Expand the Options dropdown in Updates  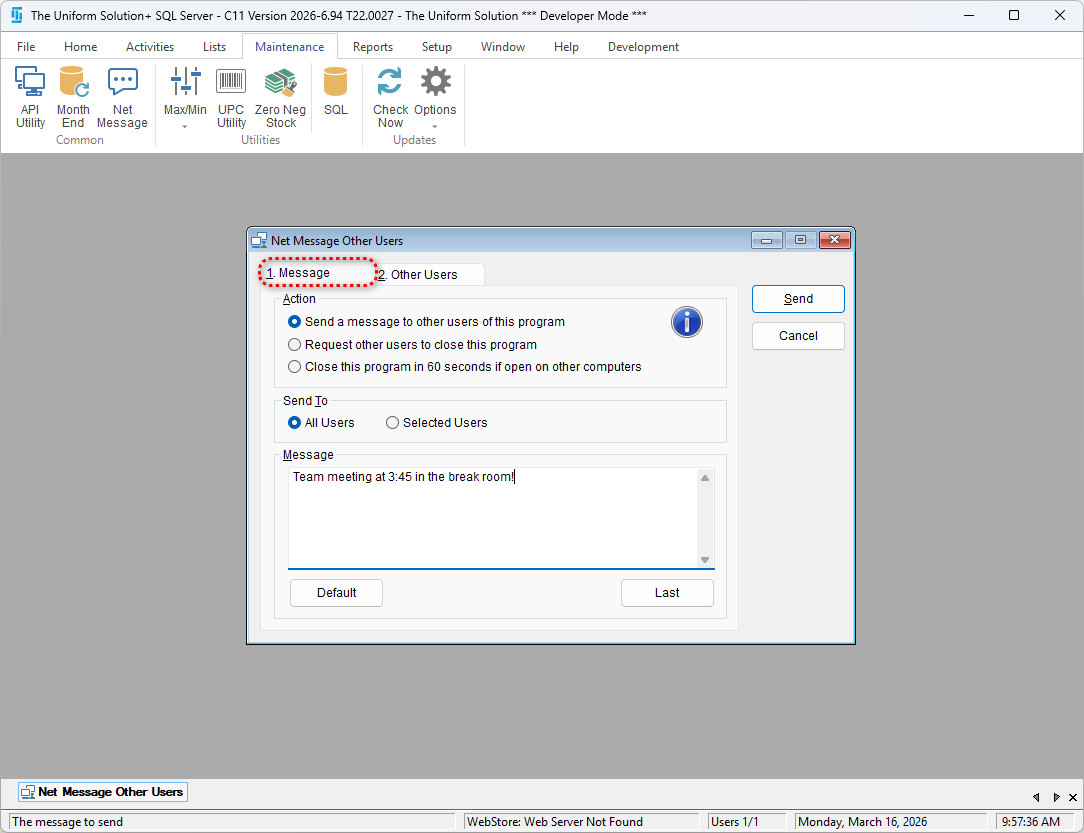[435, 127]
